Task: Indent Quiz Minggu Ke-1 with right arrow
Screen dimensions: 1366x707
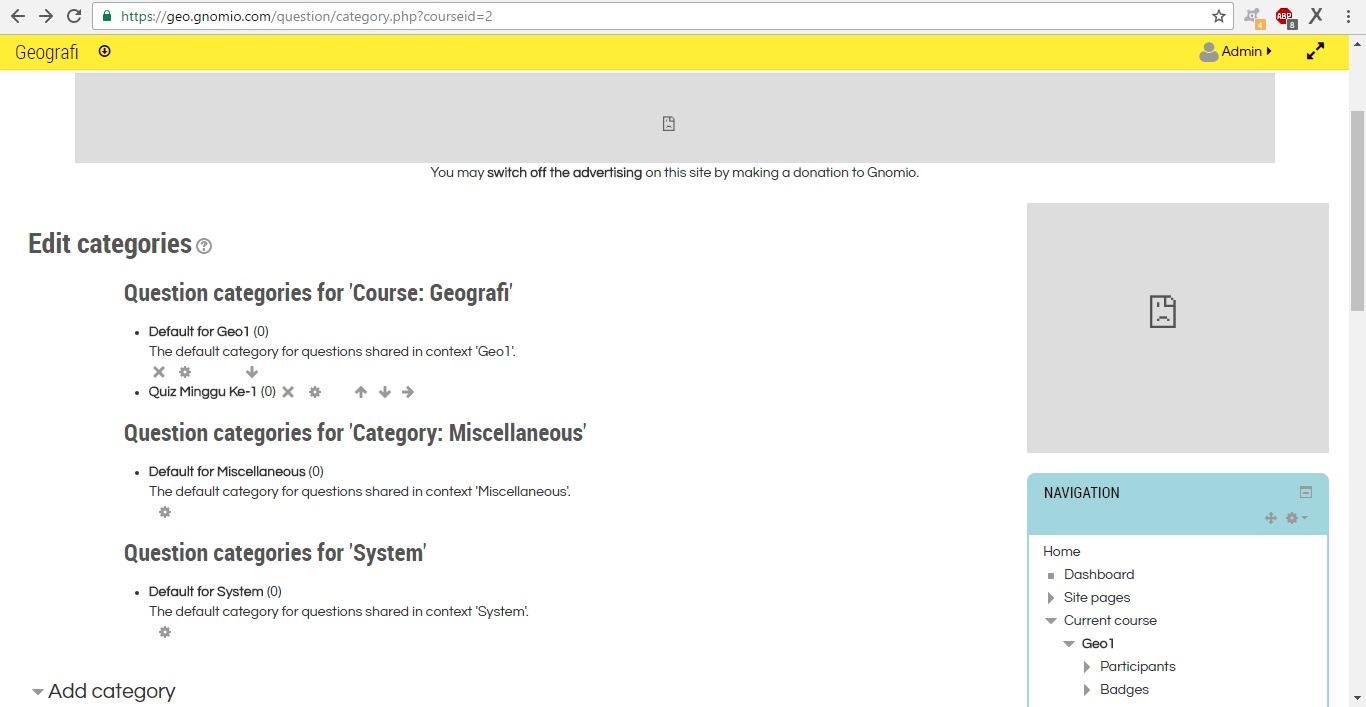Action: coord(408,392)
